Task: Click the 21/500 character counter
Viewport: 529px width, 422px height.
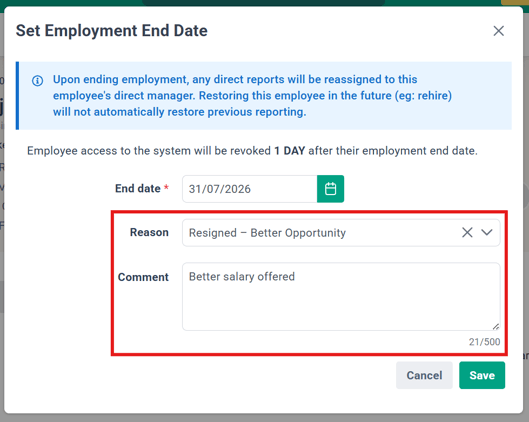Action: [x=484, y=342]
